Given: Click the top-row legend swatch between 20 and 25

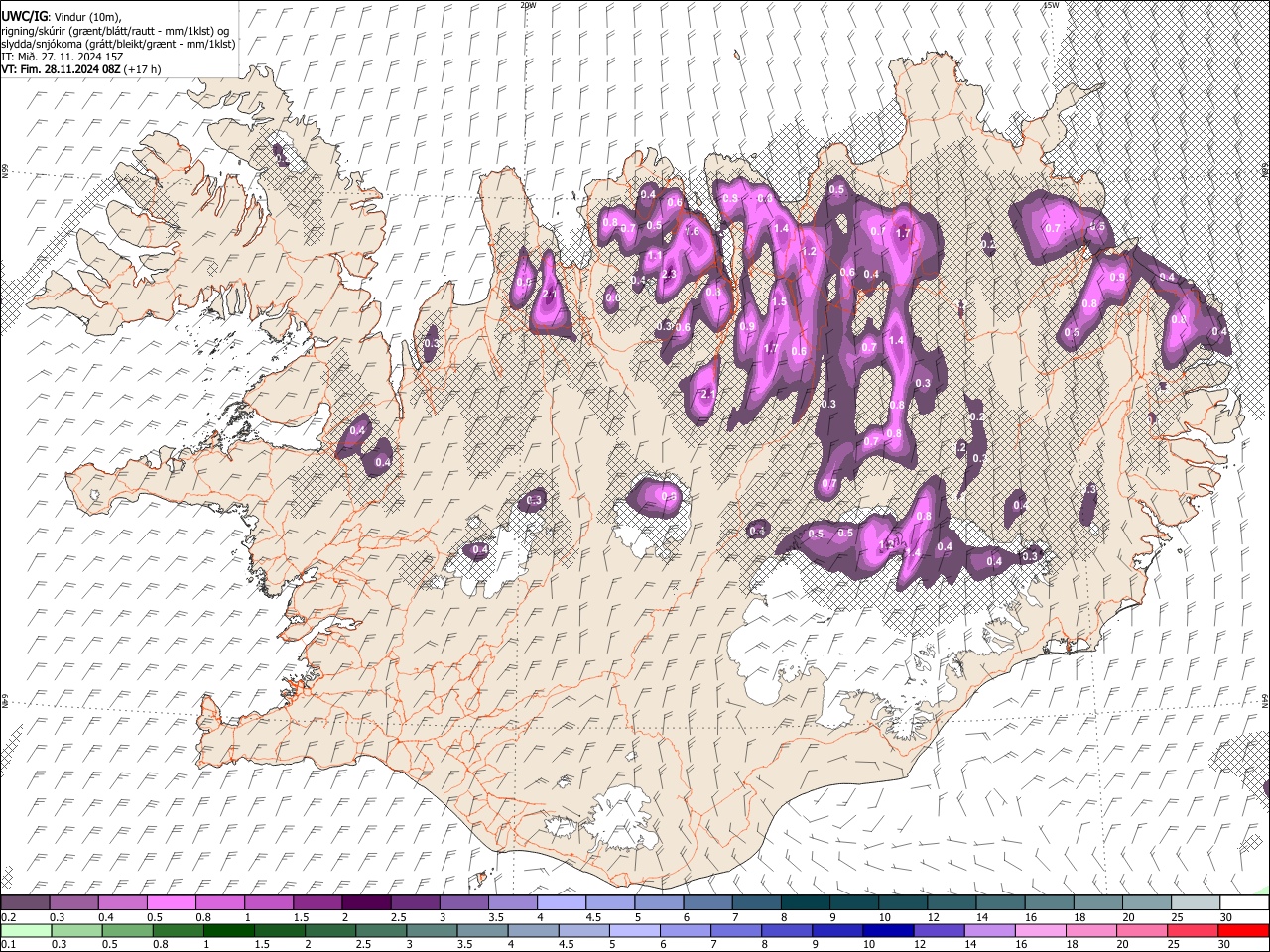Looking at the screenshot, I should pyautogui.click(x=1146, y=902).
